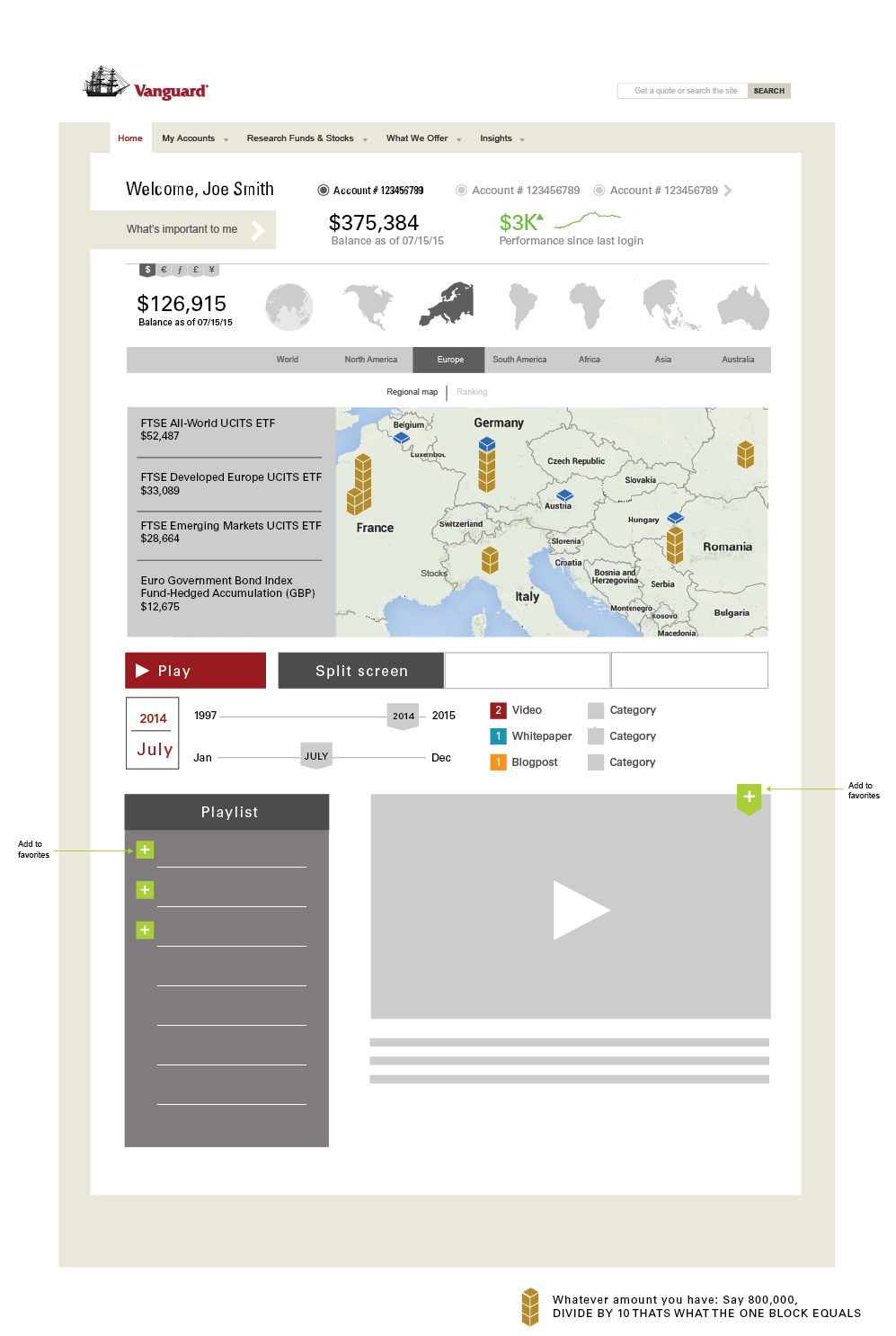Click the Austria blue block marker
Viewport: 896px width, 1336px height.
coord(564,495)
